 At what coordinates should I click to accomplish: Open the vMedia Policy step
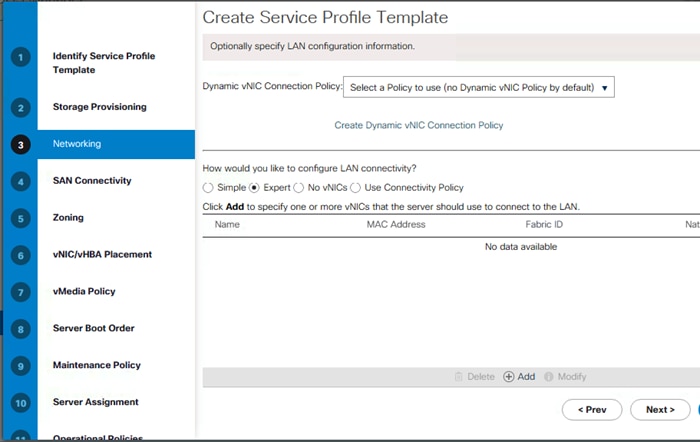tap(84, 291)
